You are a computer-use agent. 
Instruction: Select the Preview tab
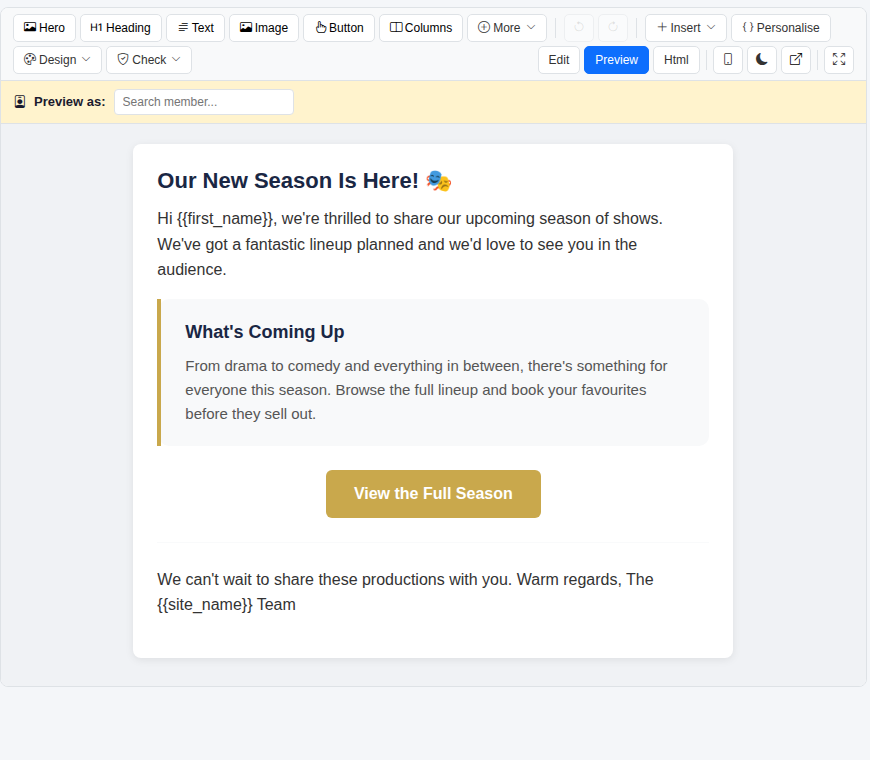click(x=616, y=60)
